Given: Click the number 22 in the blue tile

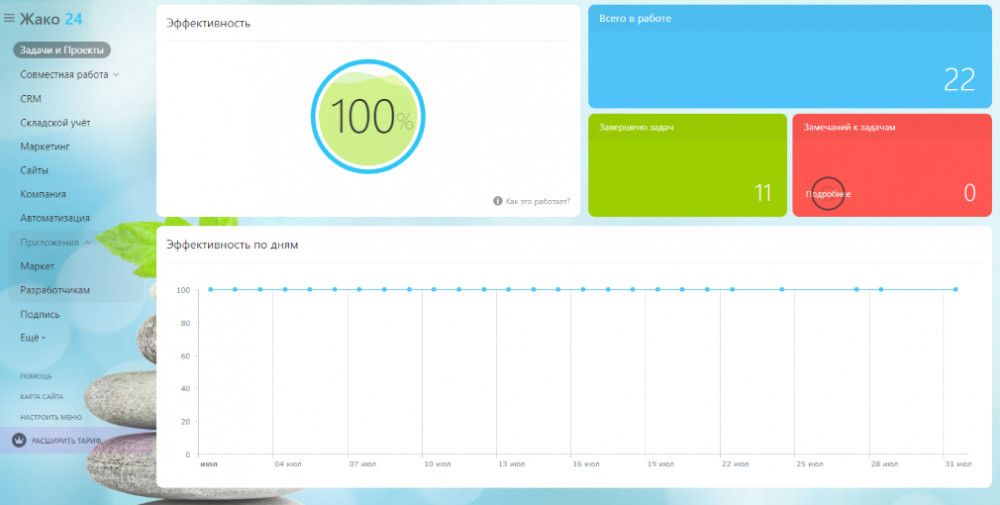Looking at the screenshot, I should [x=959, y=80].
